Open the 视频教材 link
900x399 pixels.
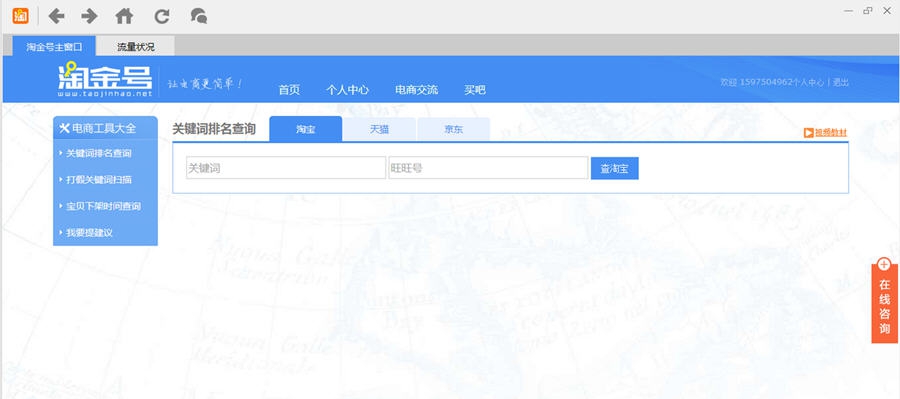point(831,133)
